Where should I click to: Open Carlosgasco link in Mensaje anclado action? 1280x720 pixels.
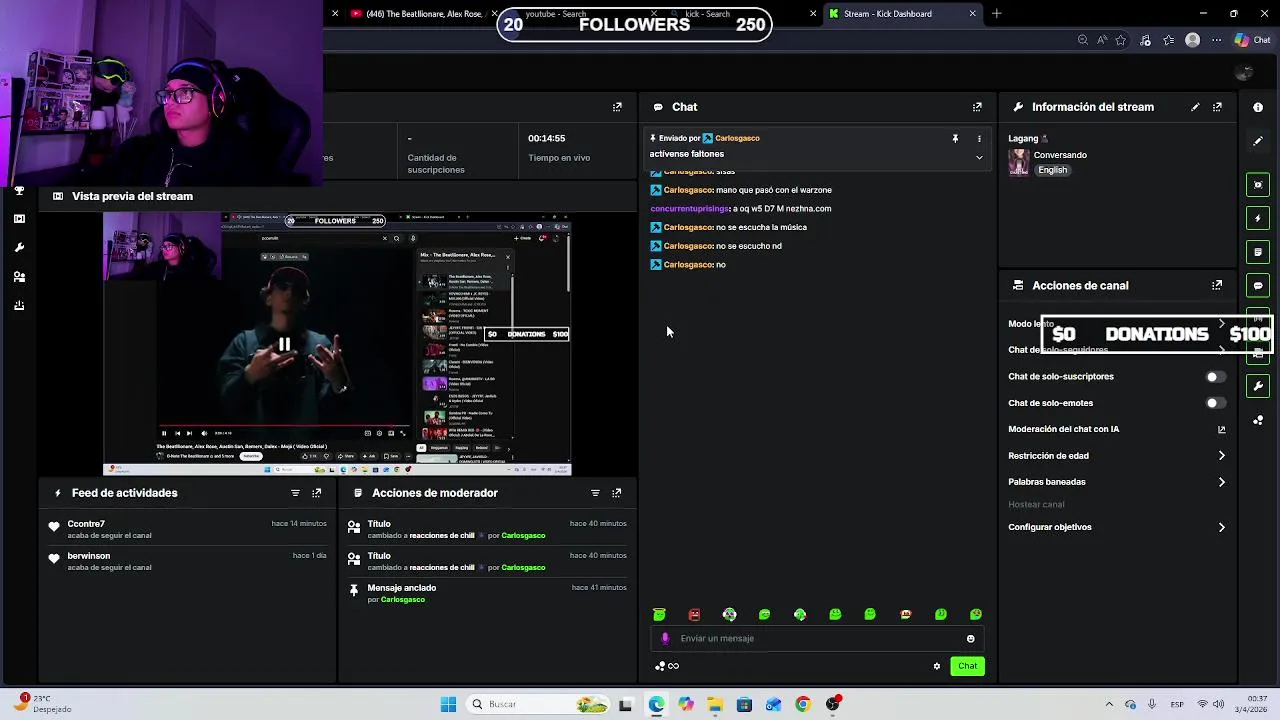[x=403, y=600]
